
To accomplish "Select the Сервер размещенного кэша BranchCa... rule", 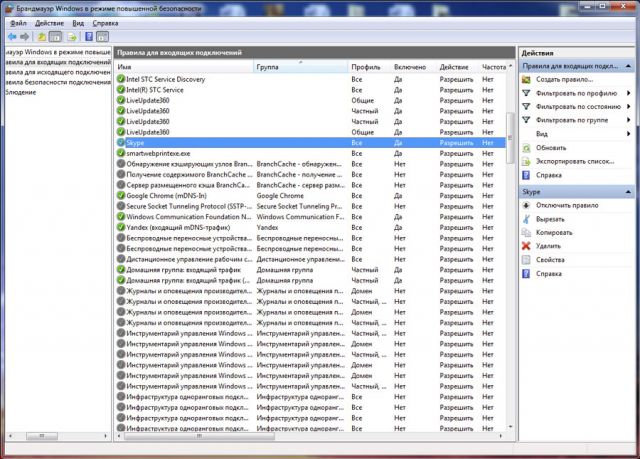I will (x=310, y=185).
